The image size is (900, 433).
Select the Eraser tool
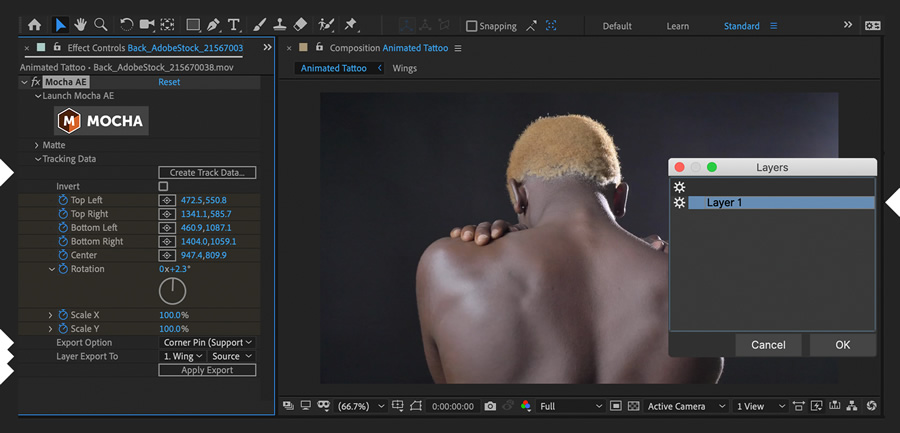(300, 25)
